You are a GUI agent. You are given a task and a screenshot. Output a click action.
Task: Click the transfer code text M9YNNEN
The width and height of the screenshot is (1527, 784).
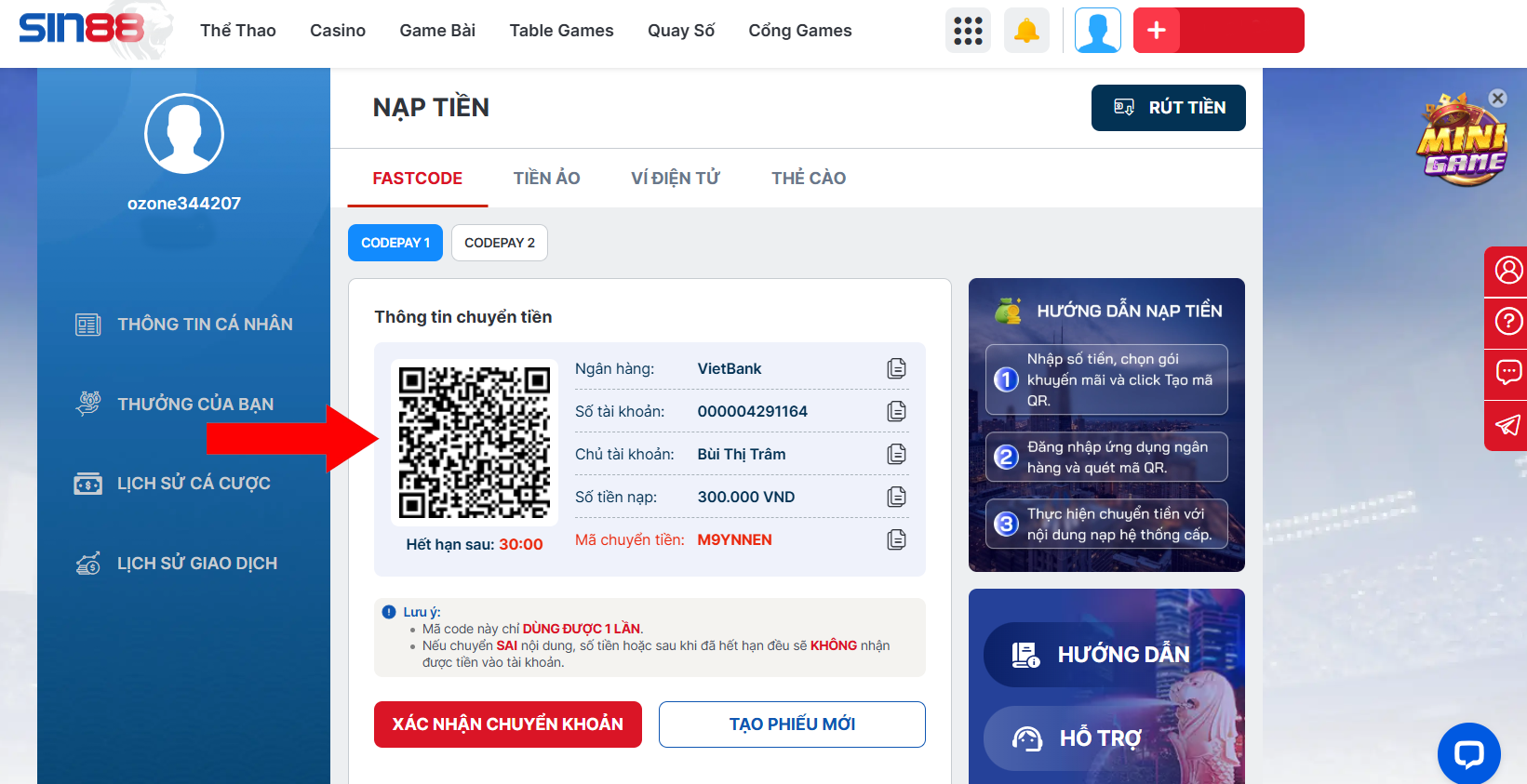(735, 539)
